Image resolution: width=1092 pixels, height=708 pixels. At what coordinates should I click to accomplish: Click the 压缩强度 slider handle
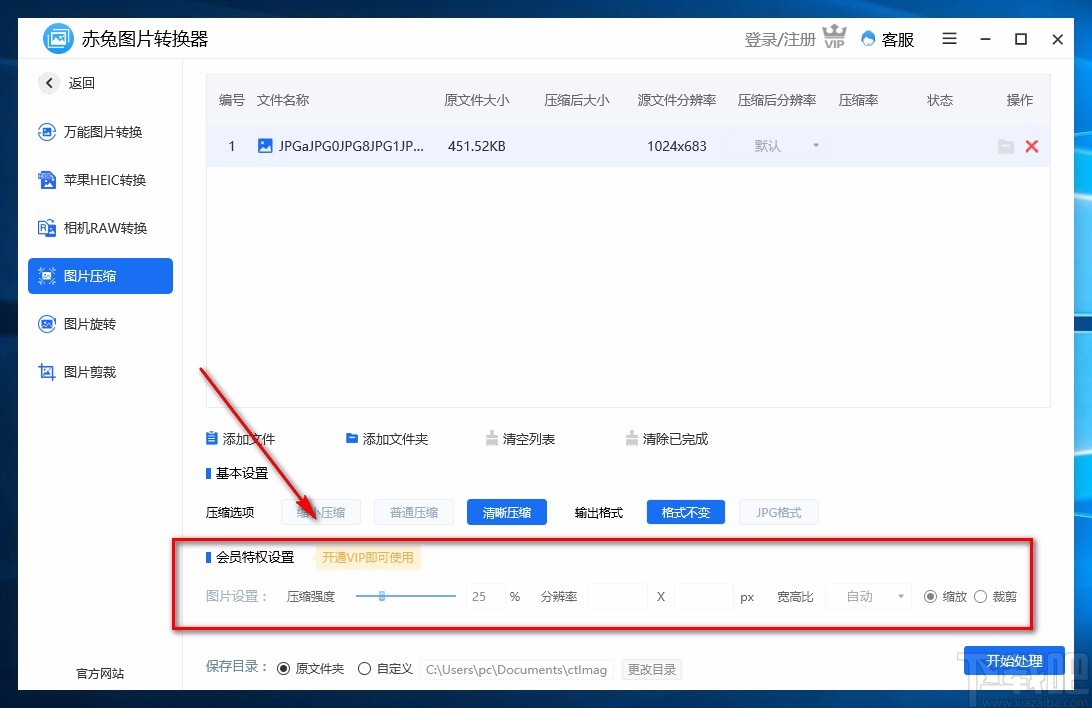coord(382,596)
